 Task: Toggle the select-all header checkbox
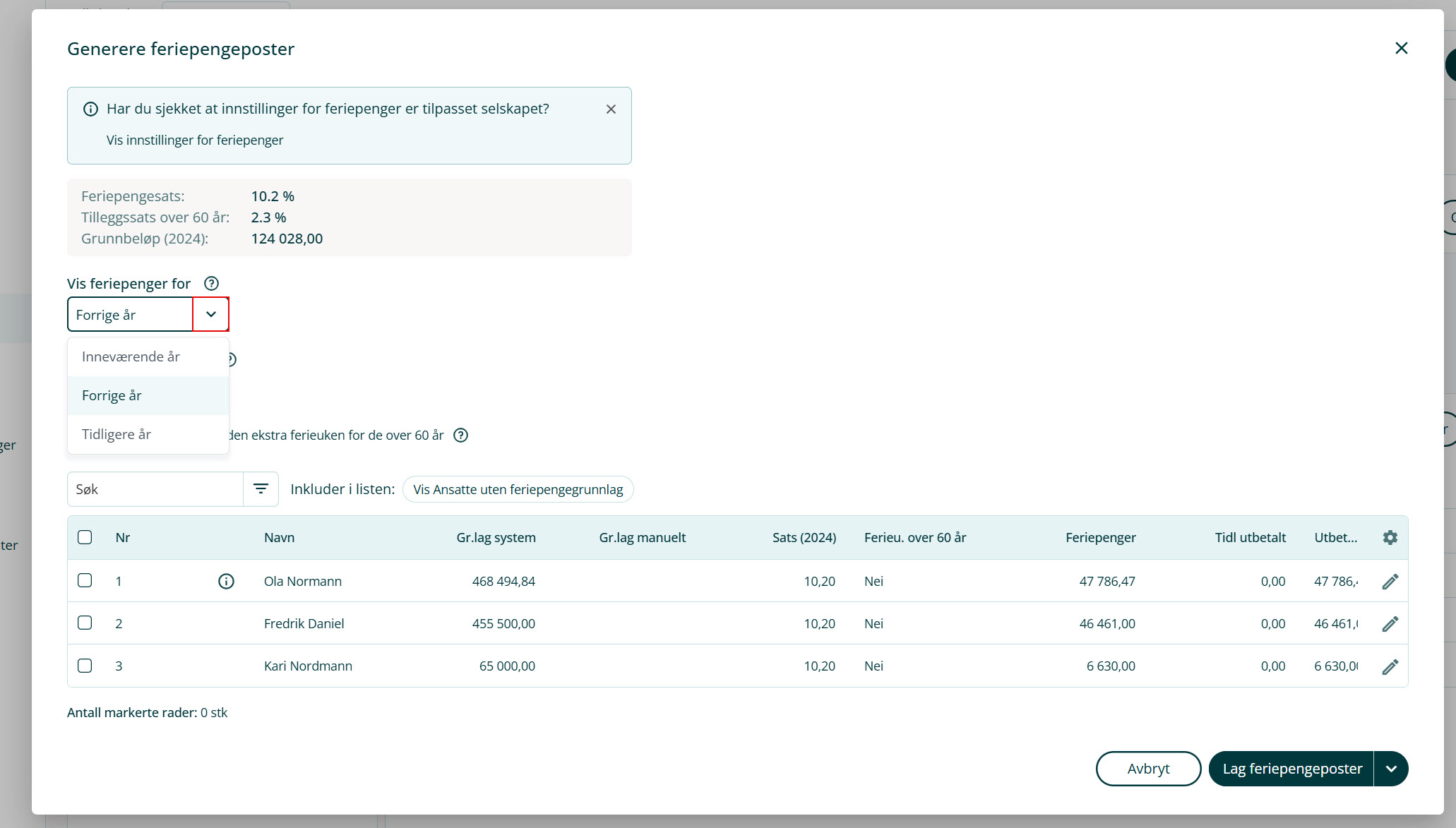(85, 537)
